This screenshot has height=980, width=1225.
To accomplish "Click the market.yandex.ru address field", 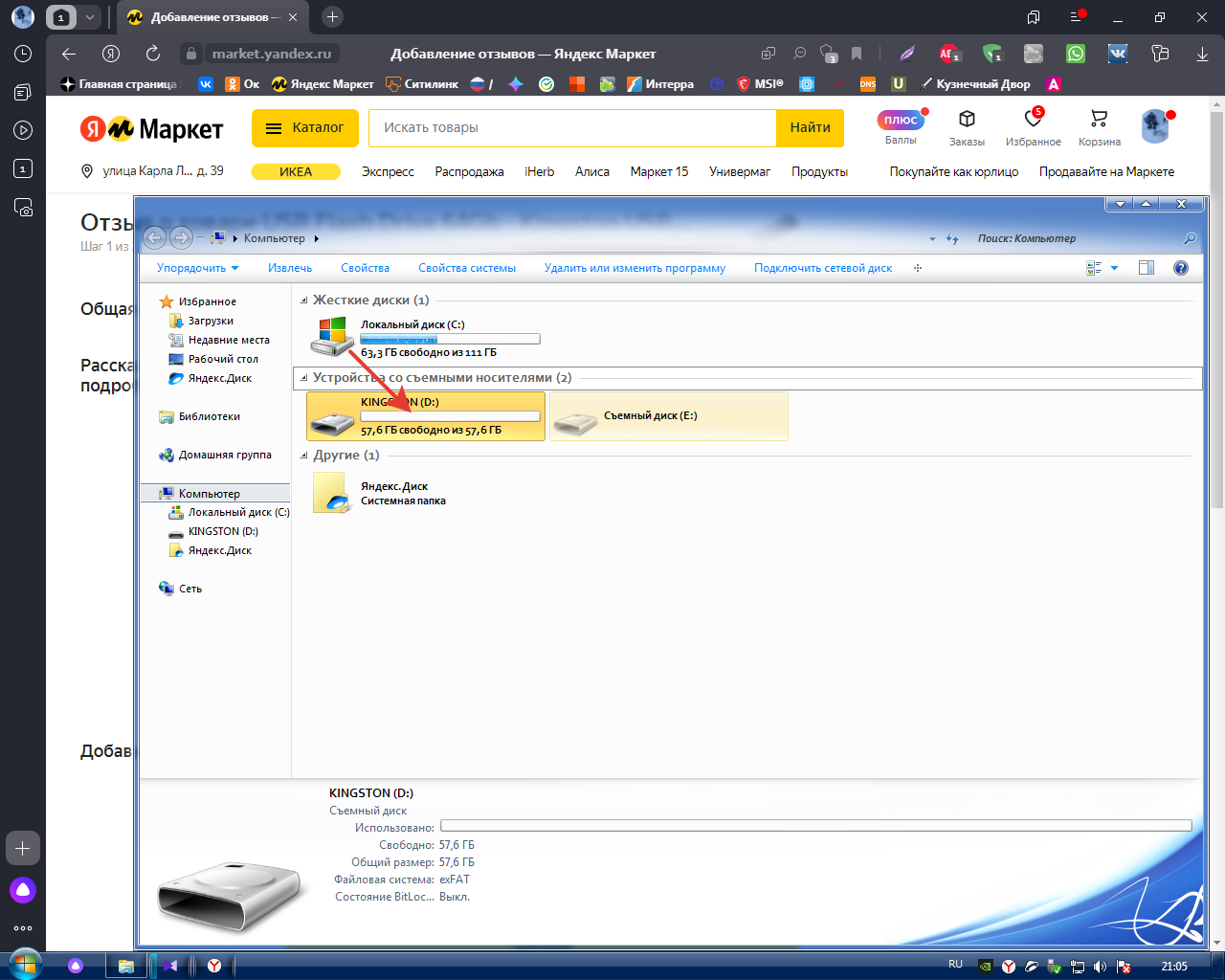I will (272, 54).
